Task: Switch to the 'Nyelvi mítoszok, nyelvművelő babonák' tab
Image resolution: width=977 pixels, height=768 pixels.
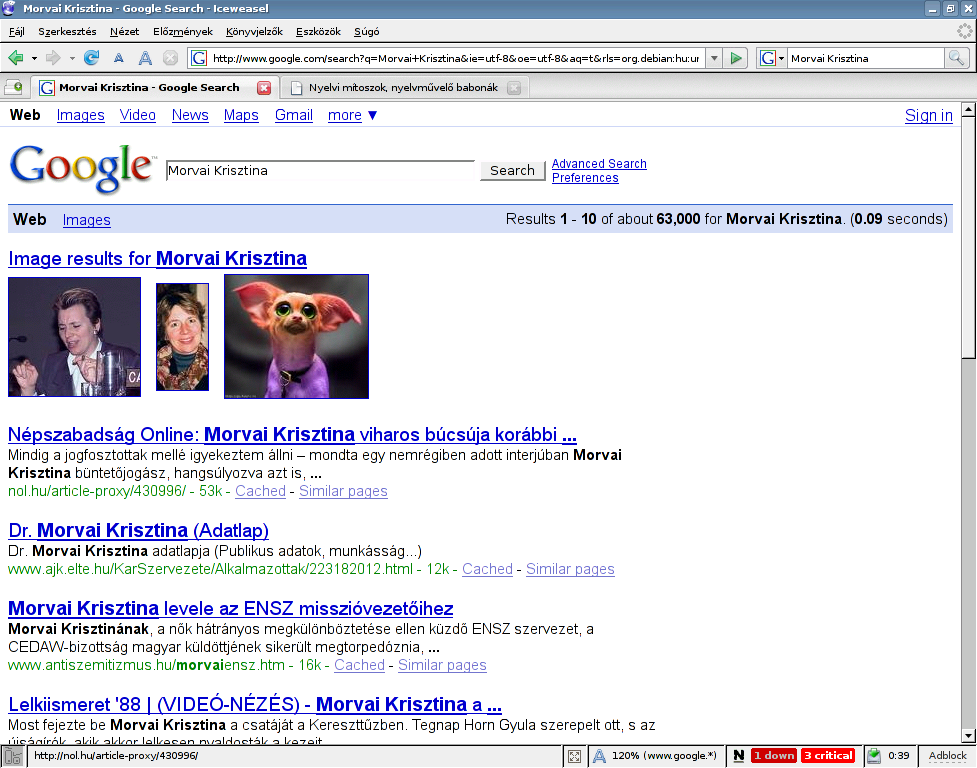Action: (x=400, y=88)
